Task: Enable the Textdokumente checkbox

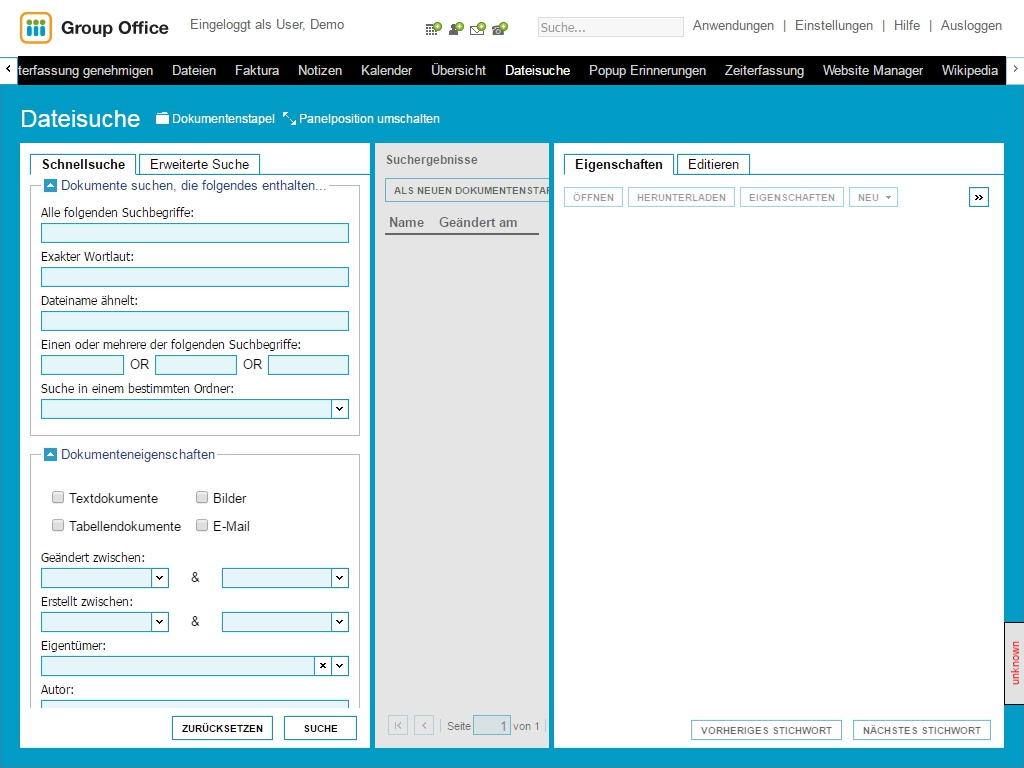Action: pyautogui.click(x=58, y=498)
